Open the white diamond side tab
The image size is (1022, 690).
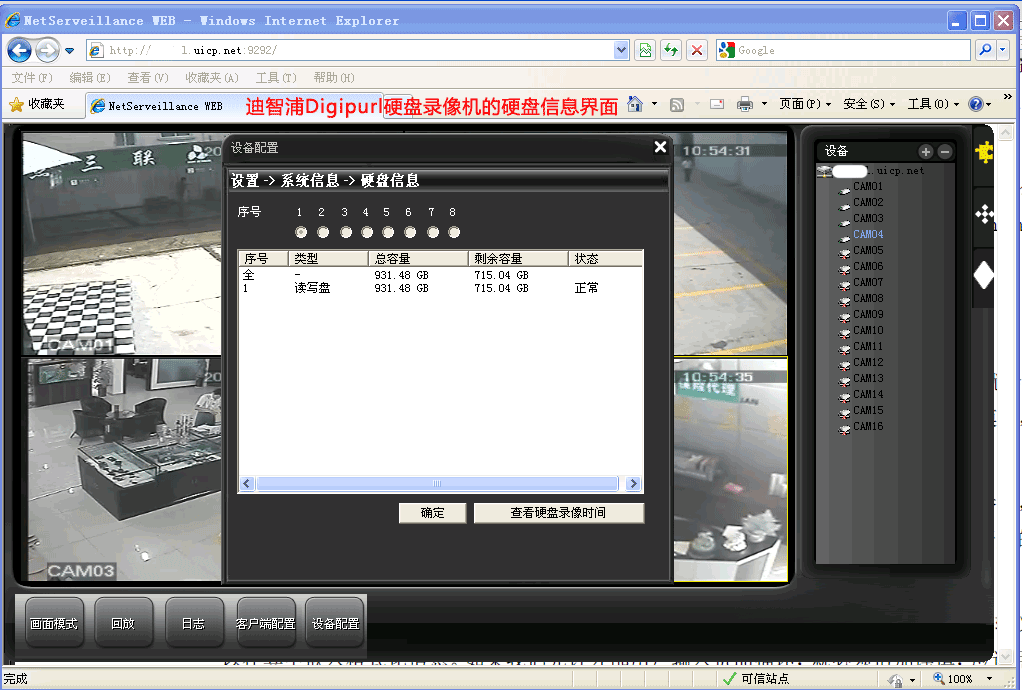pyautogui.click(x=984, y=276)
